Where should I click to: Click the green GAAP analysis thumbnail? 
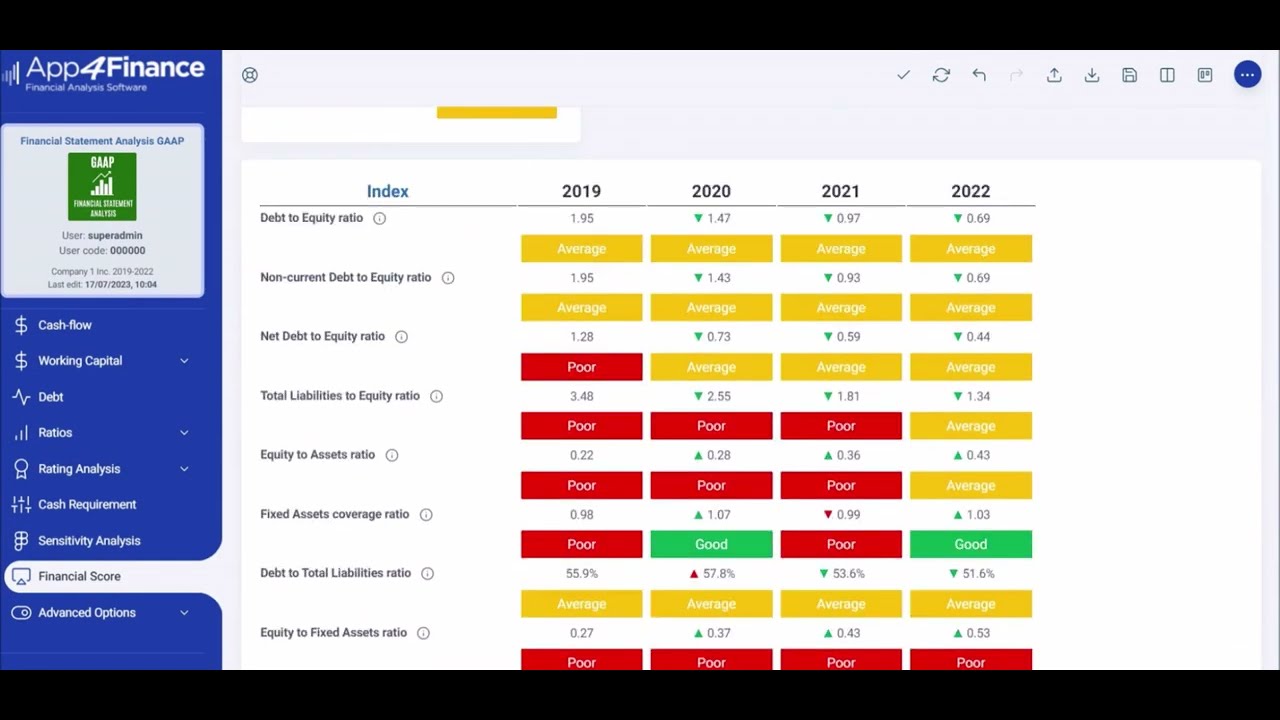point(102,187)
